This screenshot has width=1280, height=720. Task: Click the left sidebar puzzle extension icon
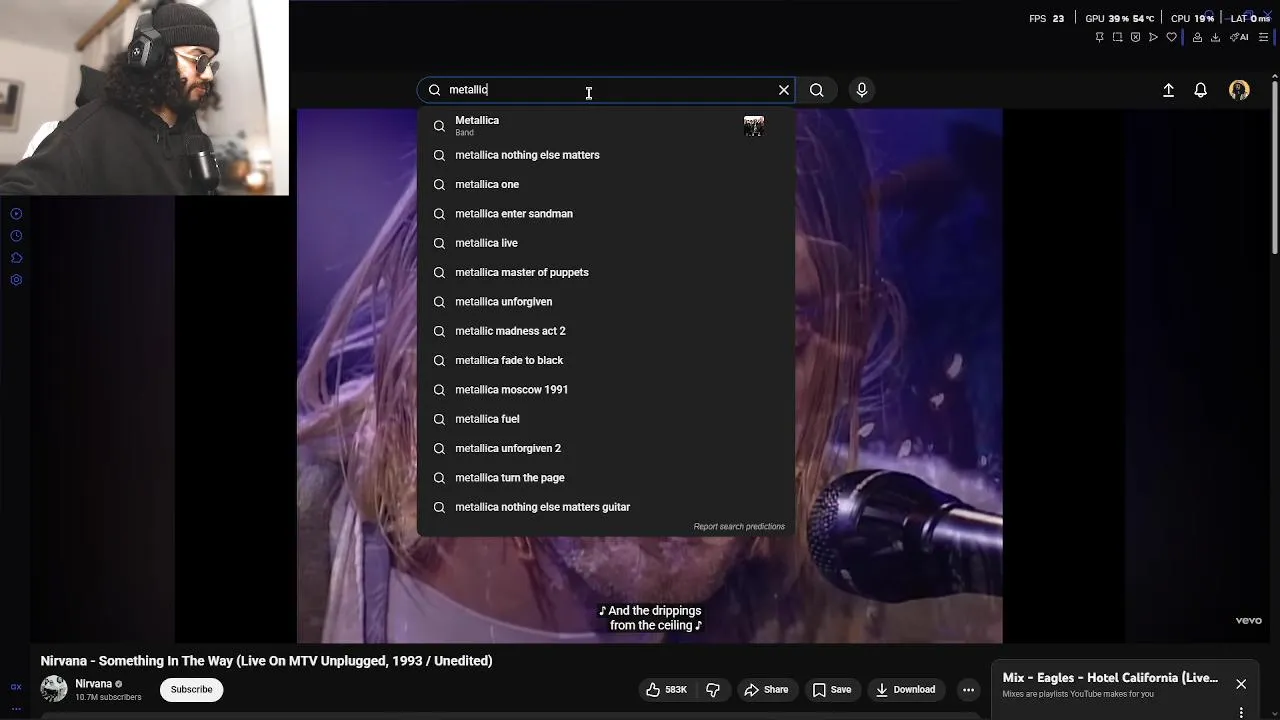[16, 258]
